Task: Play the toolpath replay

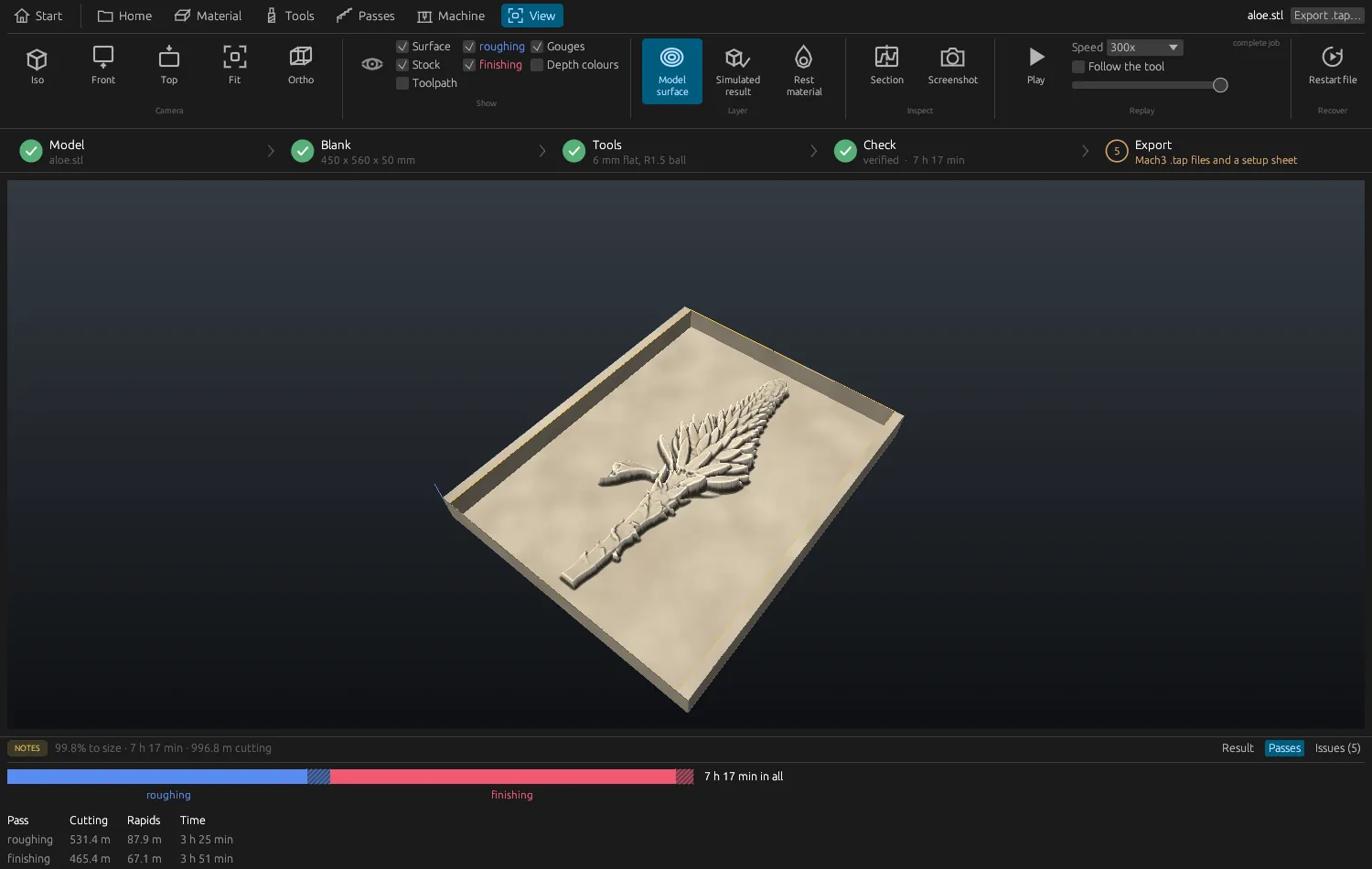Action: click(1036, 66)
